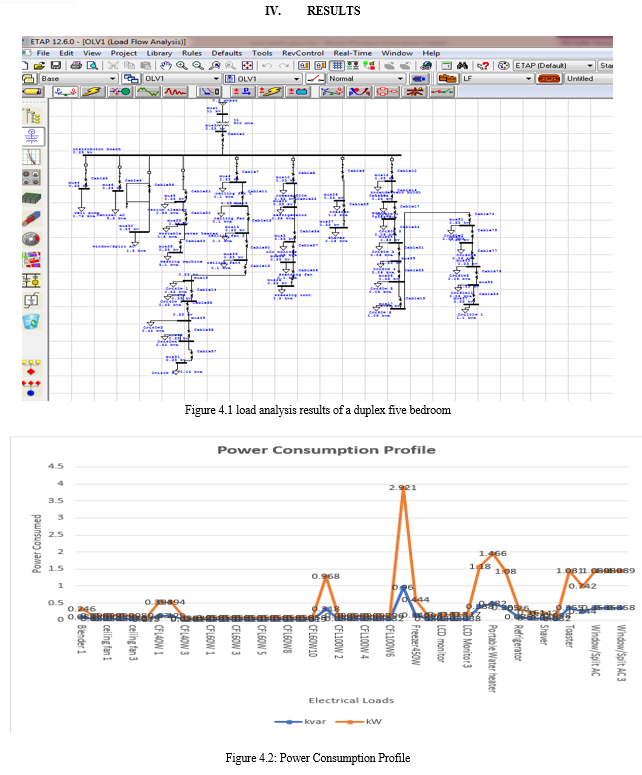Click the theme color palette icon
The image size is (642, 775).
coord(504,65)
